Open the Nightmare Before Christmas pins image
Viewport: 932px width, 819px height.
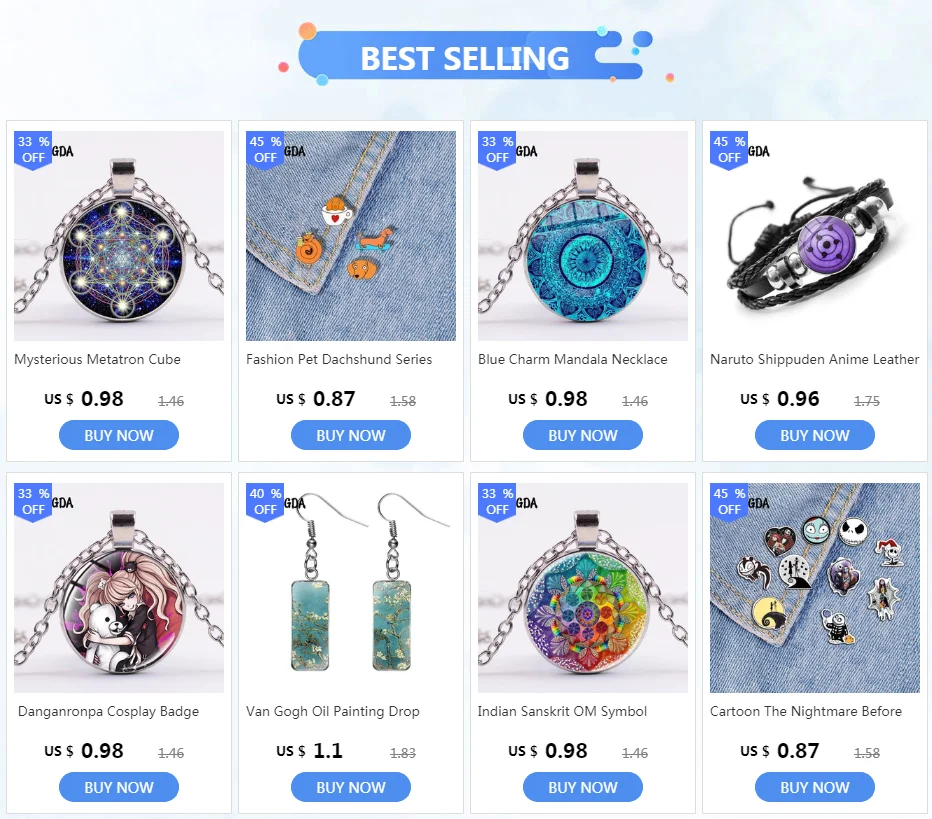pos(815,588)
